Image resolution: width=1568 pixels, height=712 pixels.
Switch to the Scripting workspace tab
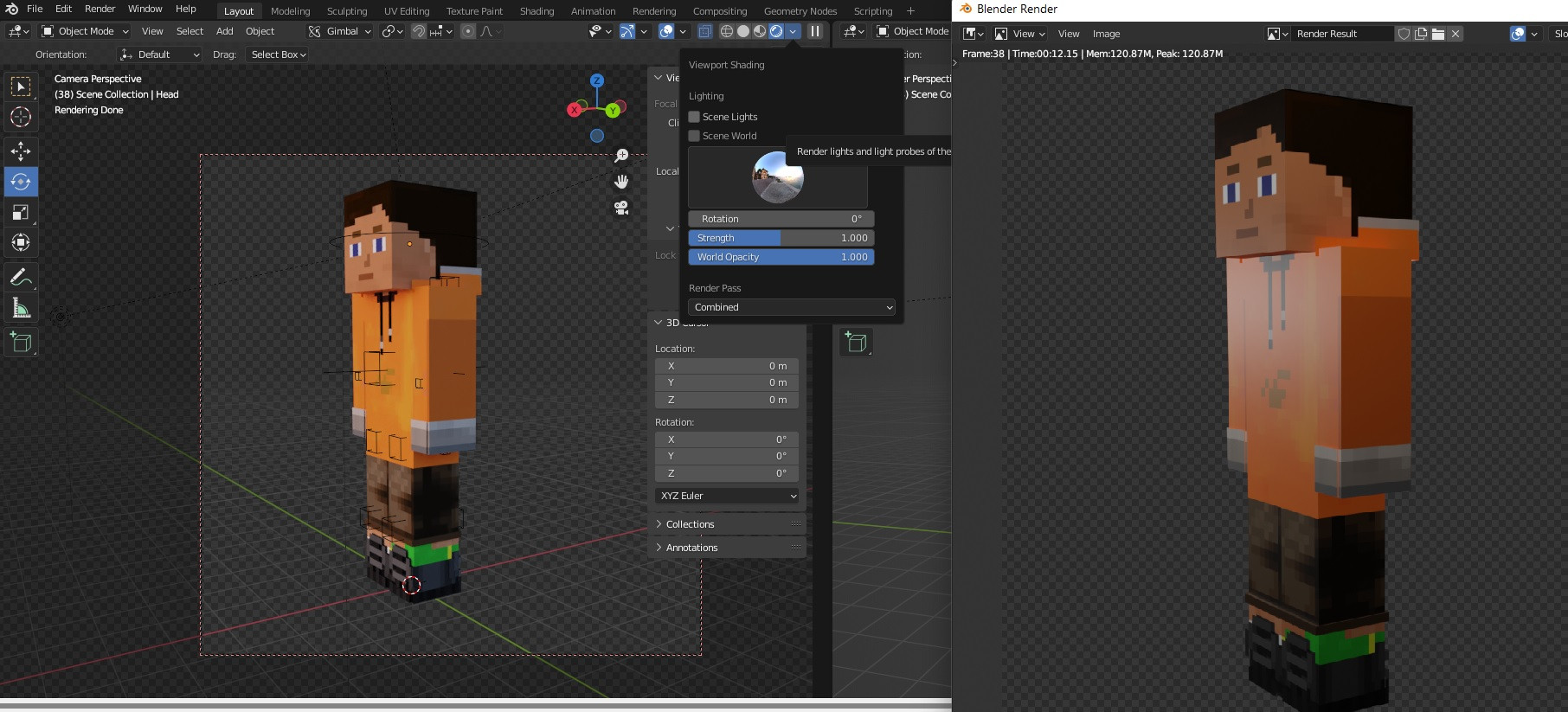click(873, 11)
